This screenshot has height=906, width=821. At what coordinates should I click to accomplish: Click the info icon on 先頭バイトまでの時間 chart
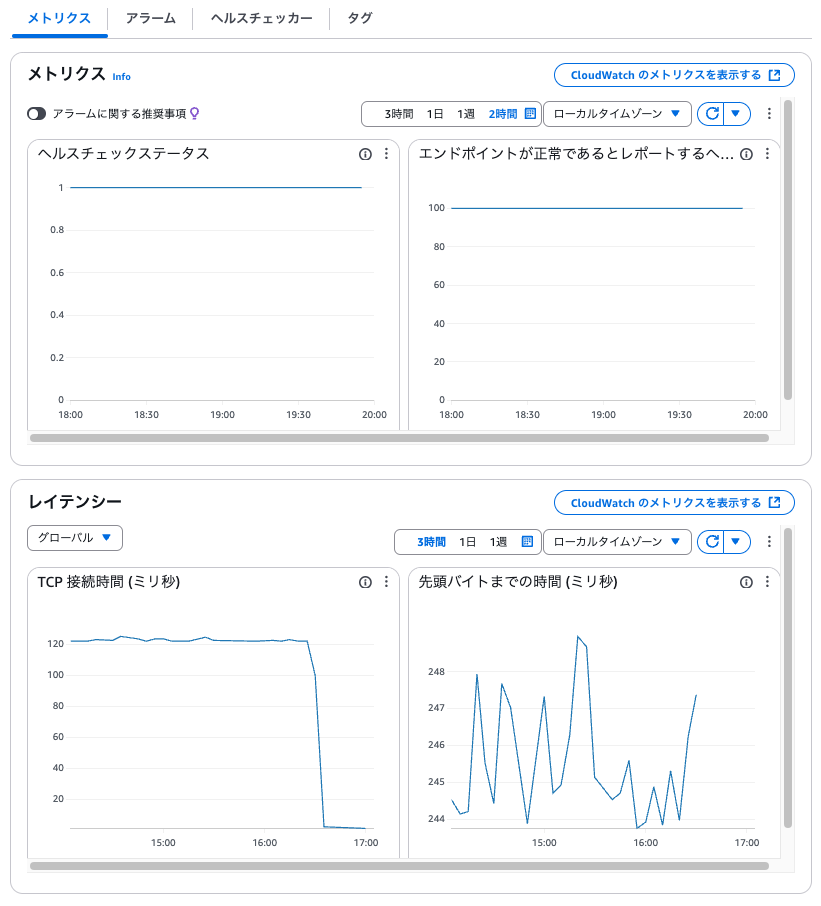(x=745, y=583)
